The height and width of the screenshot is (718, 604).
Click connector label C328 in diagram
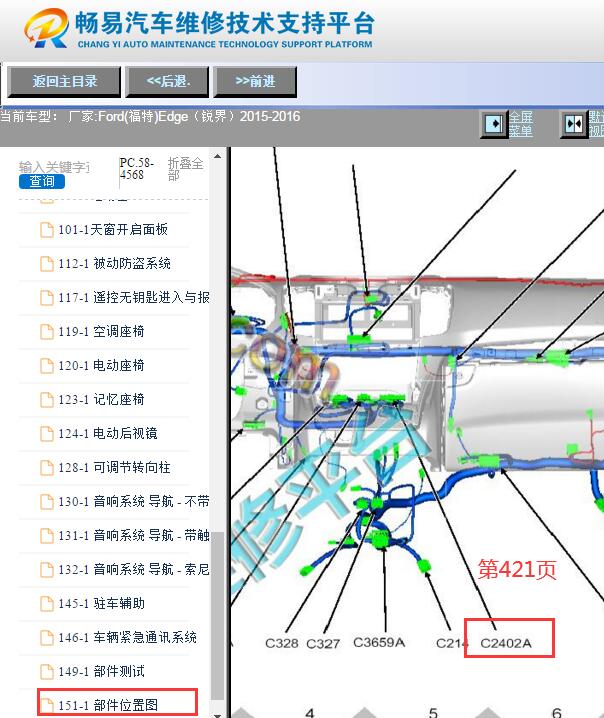click(282, 643)
